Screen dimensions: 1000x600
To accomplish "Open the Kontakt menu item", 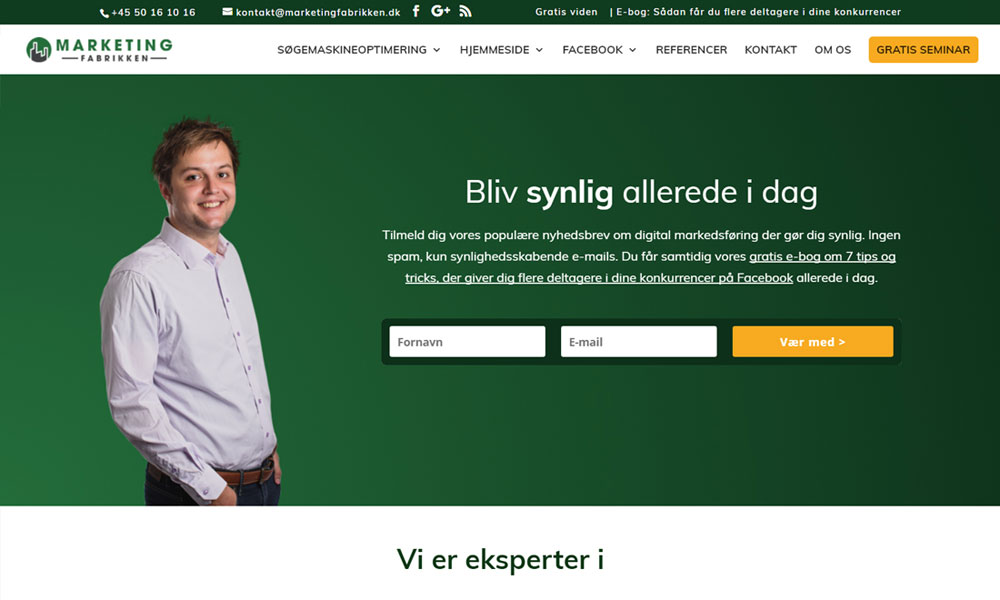I will pyautogui.click(x=770, y=50).
